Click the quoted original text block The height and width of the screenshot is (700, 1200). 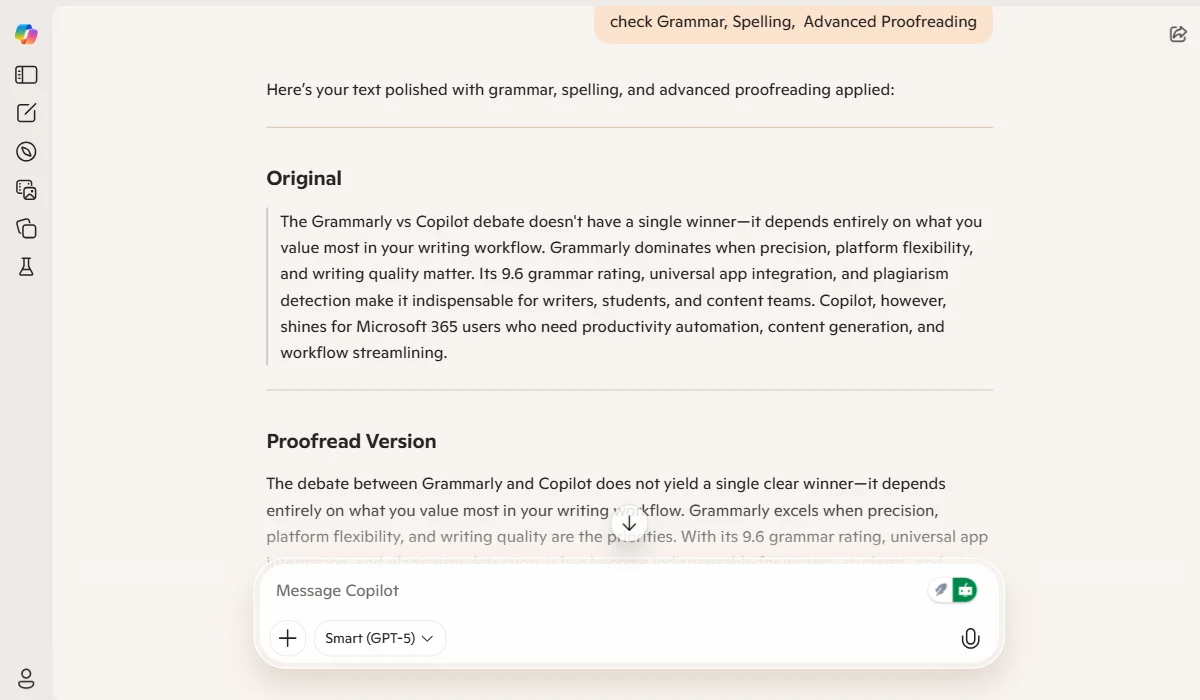630,287
